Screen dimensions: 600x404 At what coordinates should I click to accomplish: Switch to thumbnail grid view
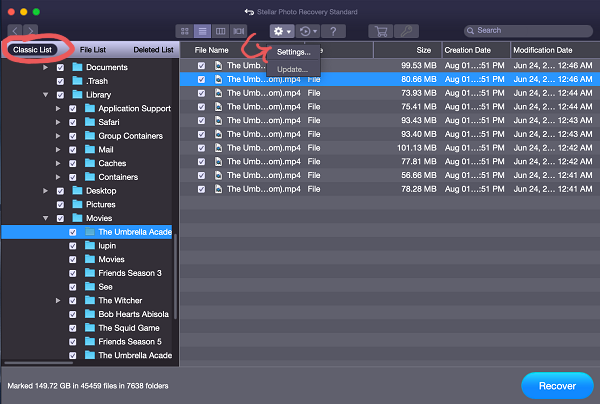pyautogui.click(x=184, y=31)
